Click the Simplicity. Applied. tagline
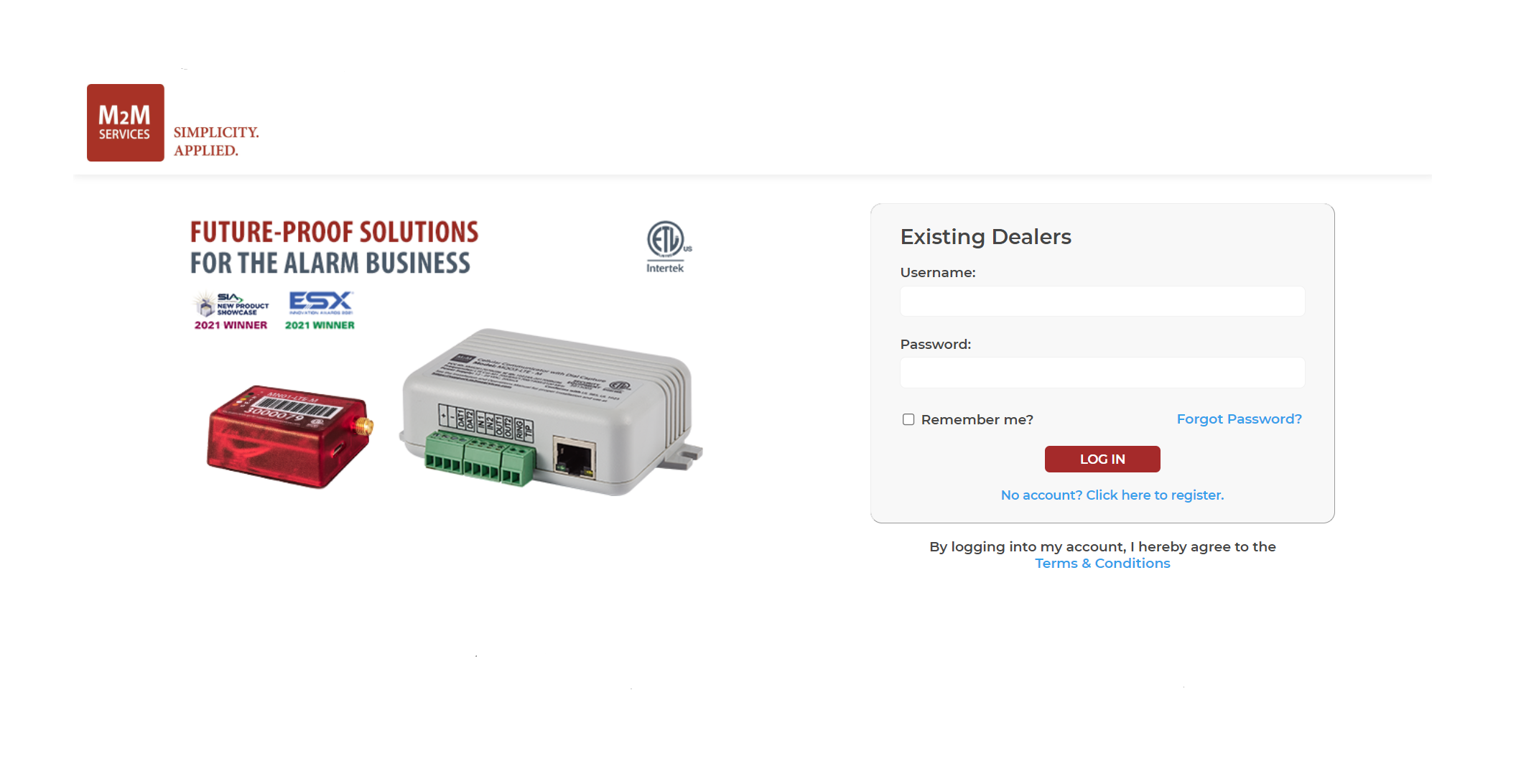The height and width of the screenshot is (784, 1516). click(216, 141)
